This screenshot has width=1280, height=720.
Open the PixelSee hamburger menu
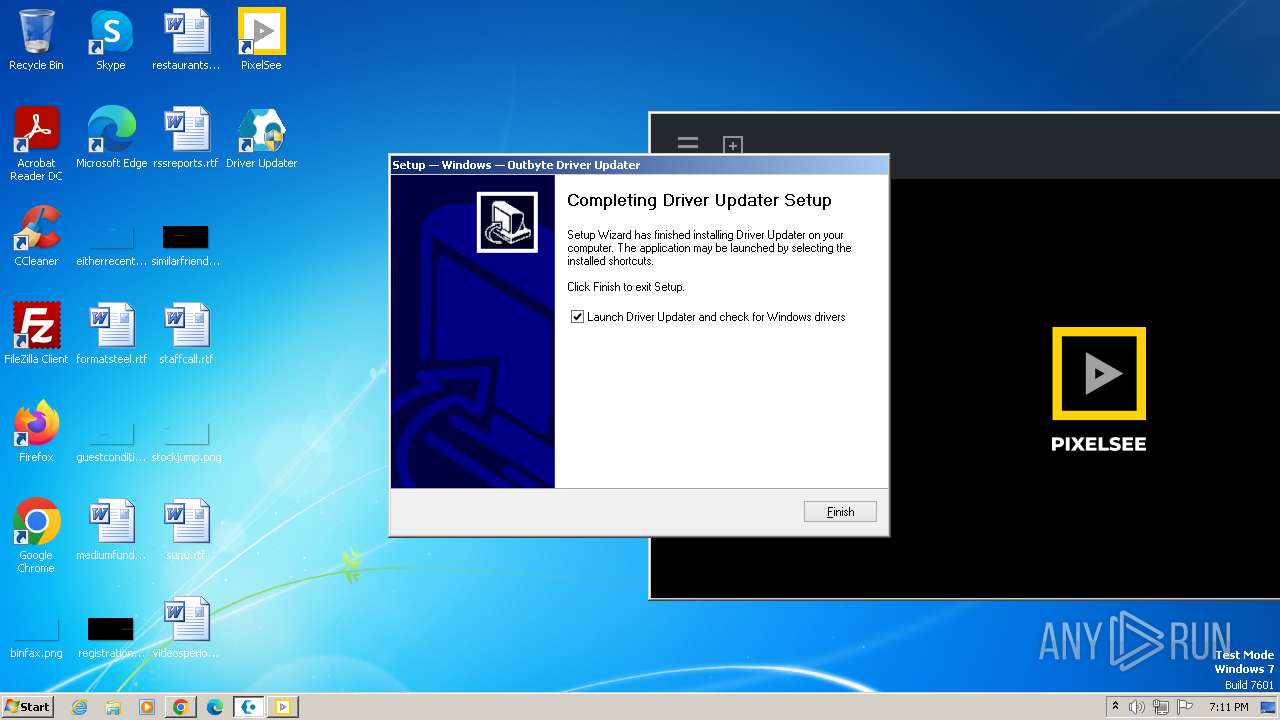688,144
